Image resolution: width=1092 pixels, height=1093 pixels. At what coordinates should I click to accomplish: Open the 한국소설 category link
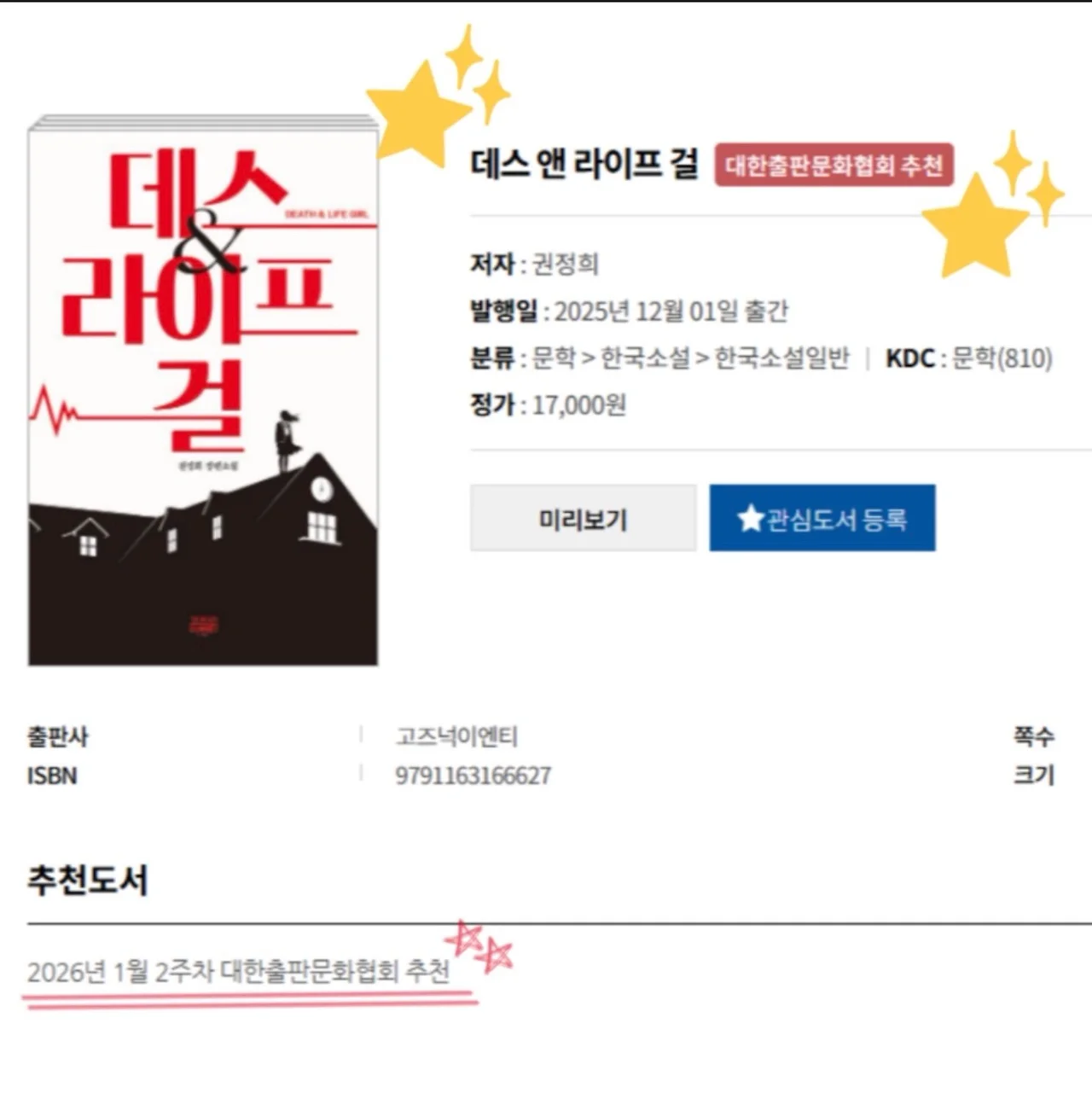tap(645, 358)
